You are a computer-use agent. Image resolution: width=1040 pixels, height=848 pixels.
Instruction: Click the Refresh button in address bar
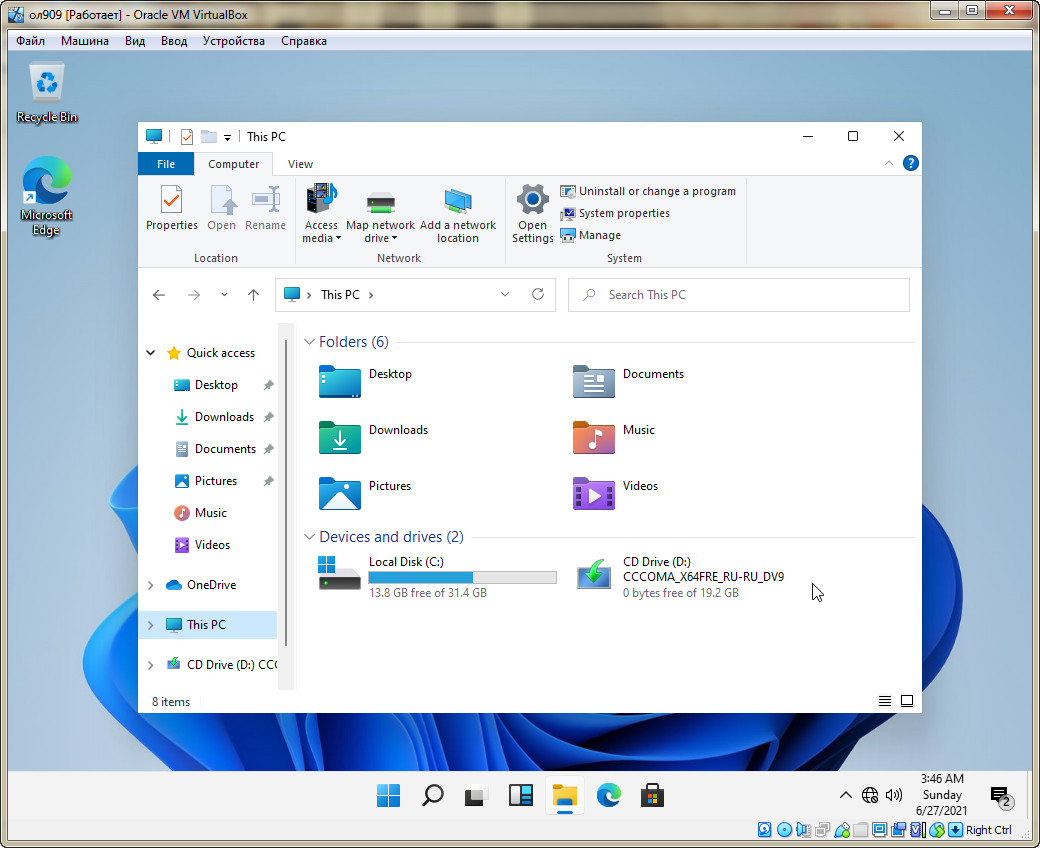tap(538, 295)
